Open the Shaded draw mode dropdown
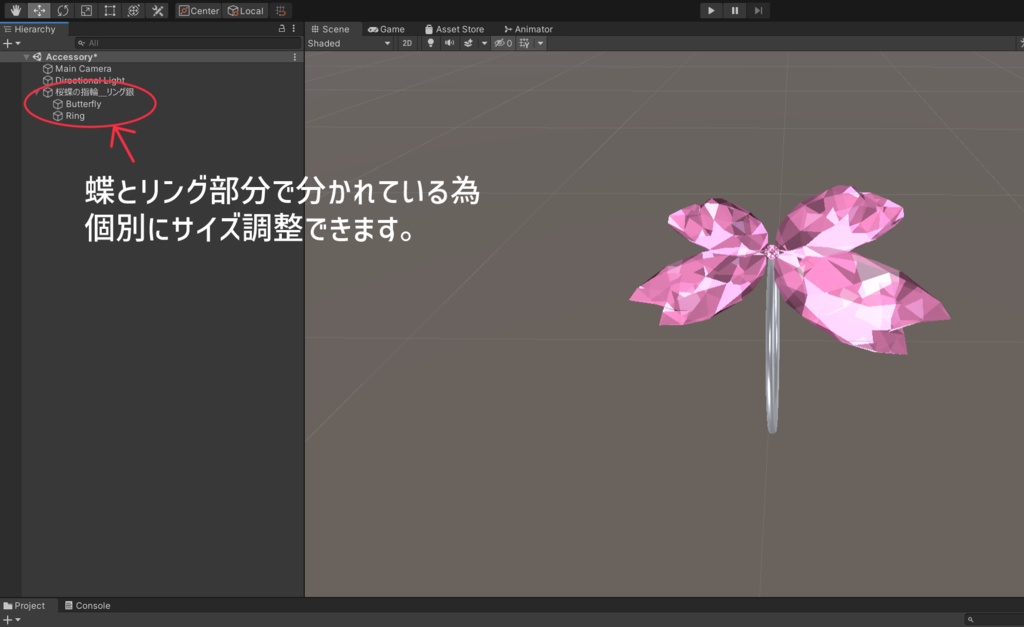This screenshot has width=1024, height=627. pyautogui.click(x=347, y=43)
